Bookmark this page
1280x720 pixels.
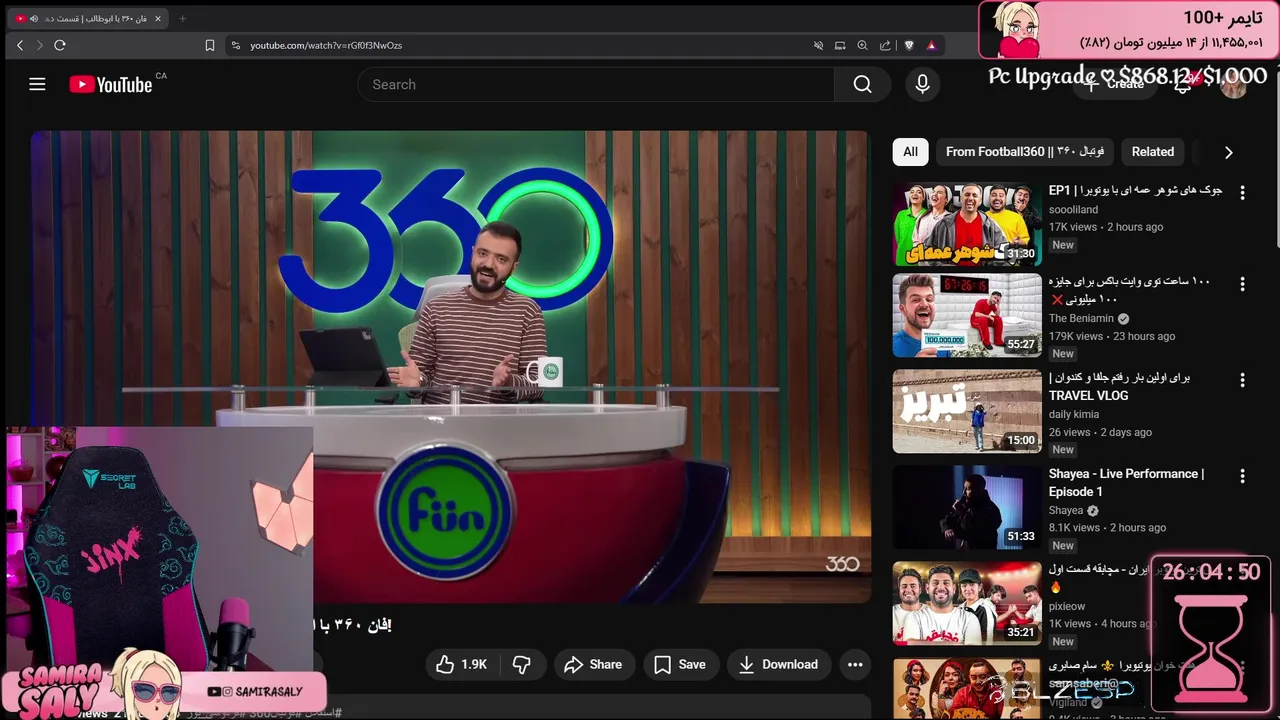click(x=210, y=45)
